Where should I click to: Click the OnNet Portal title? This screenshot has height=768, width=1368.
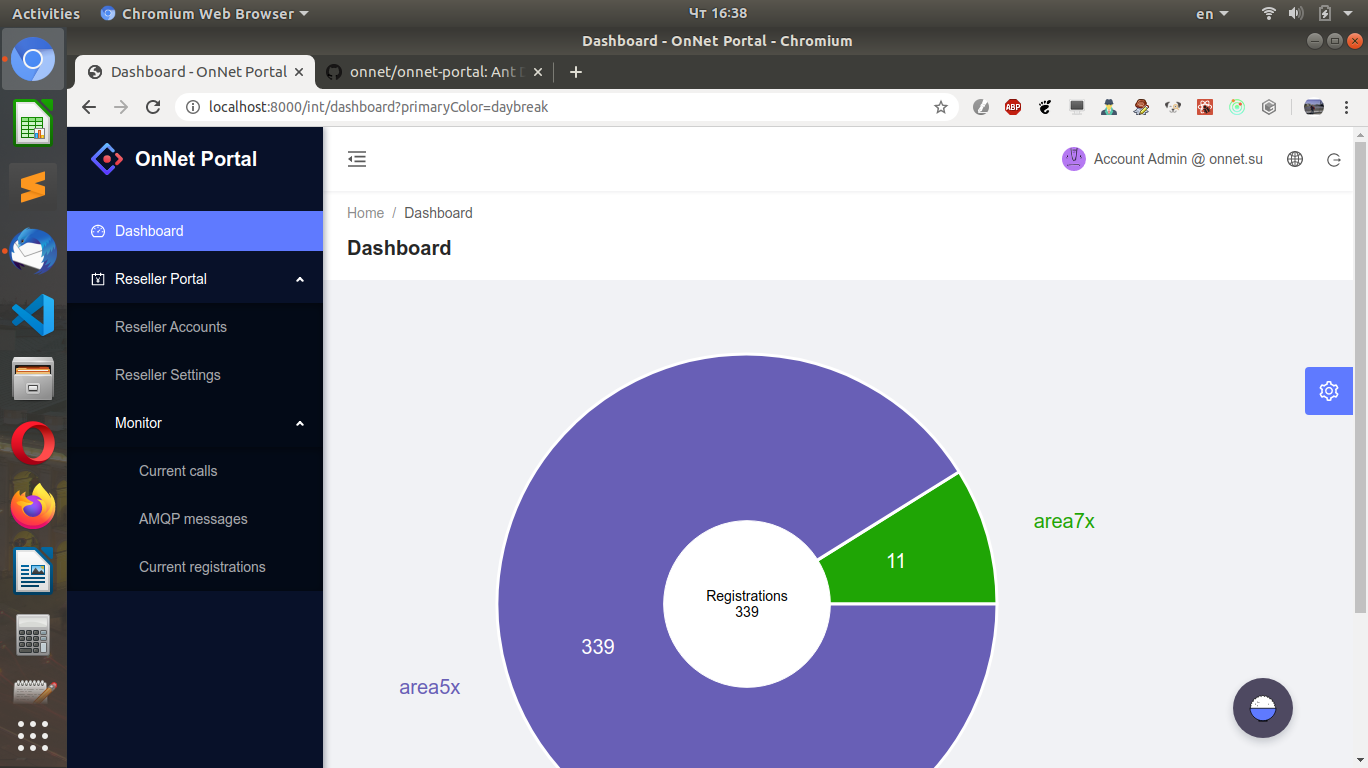point(196,159)
